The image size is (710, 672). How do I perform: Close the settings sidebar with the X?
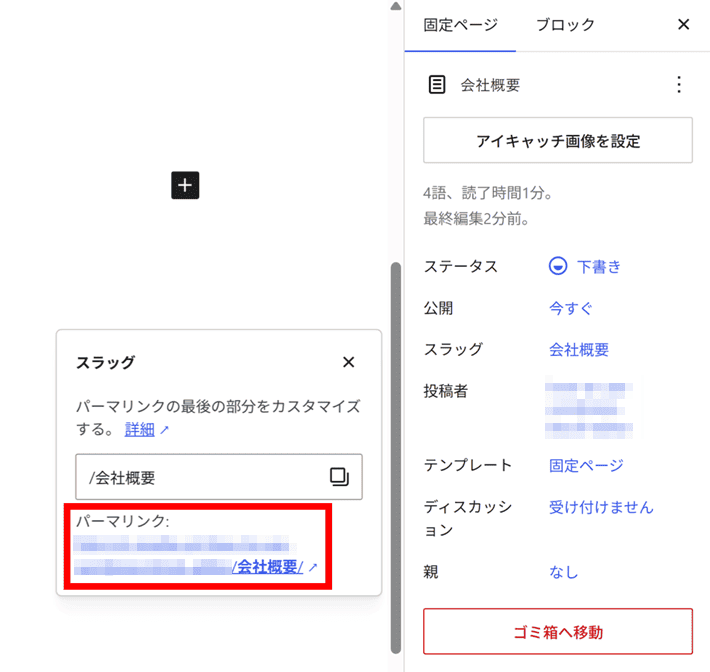point(683,24)
